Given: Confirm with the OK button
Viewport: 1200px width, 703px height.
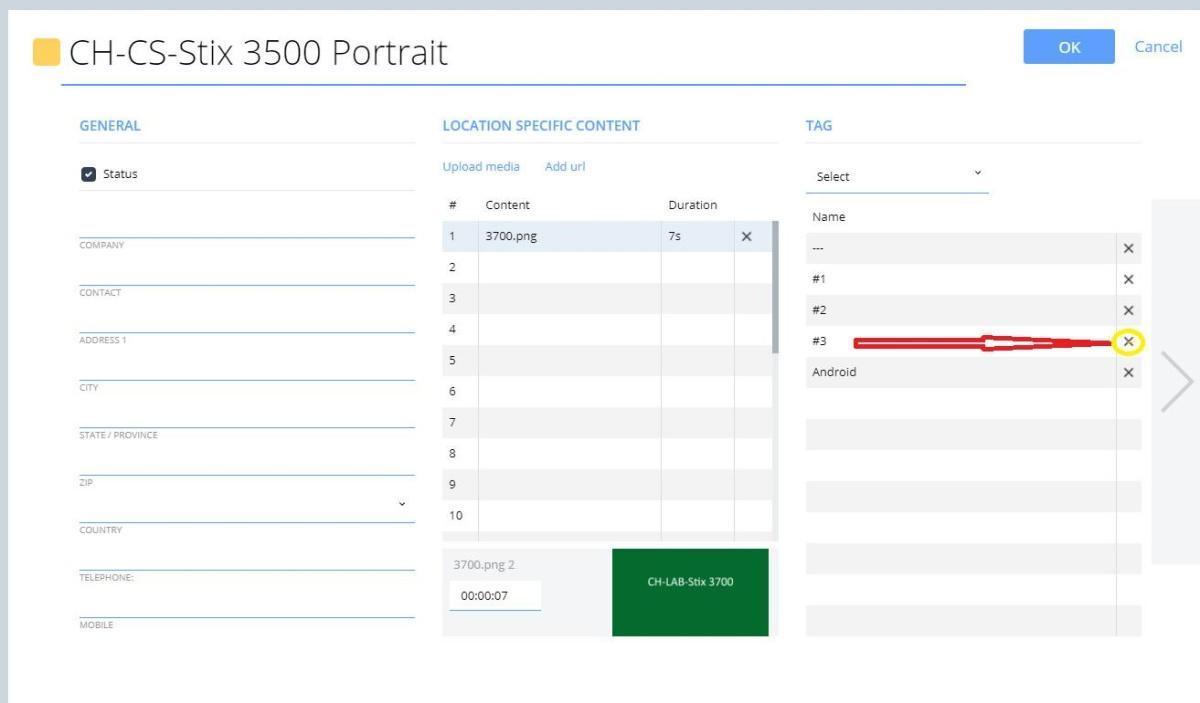Looking at the screenshot, I should point(1069,47).
